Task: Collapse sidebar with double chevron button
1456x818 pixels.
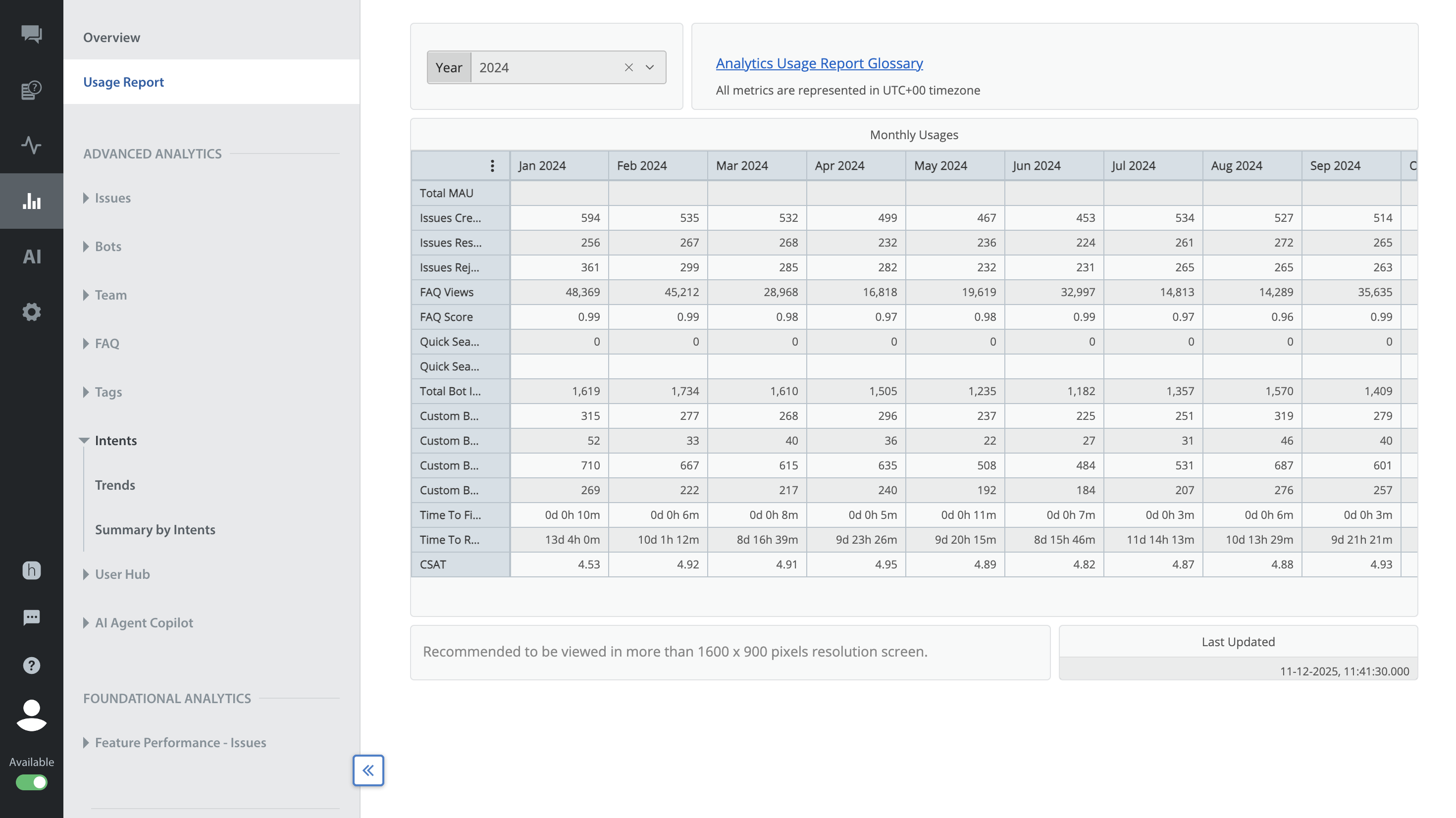Action: [x=368, y=770]
